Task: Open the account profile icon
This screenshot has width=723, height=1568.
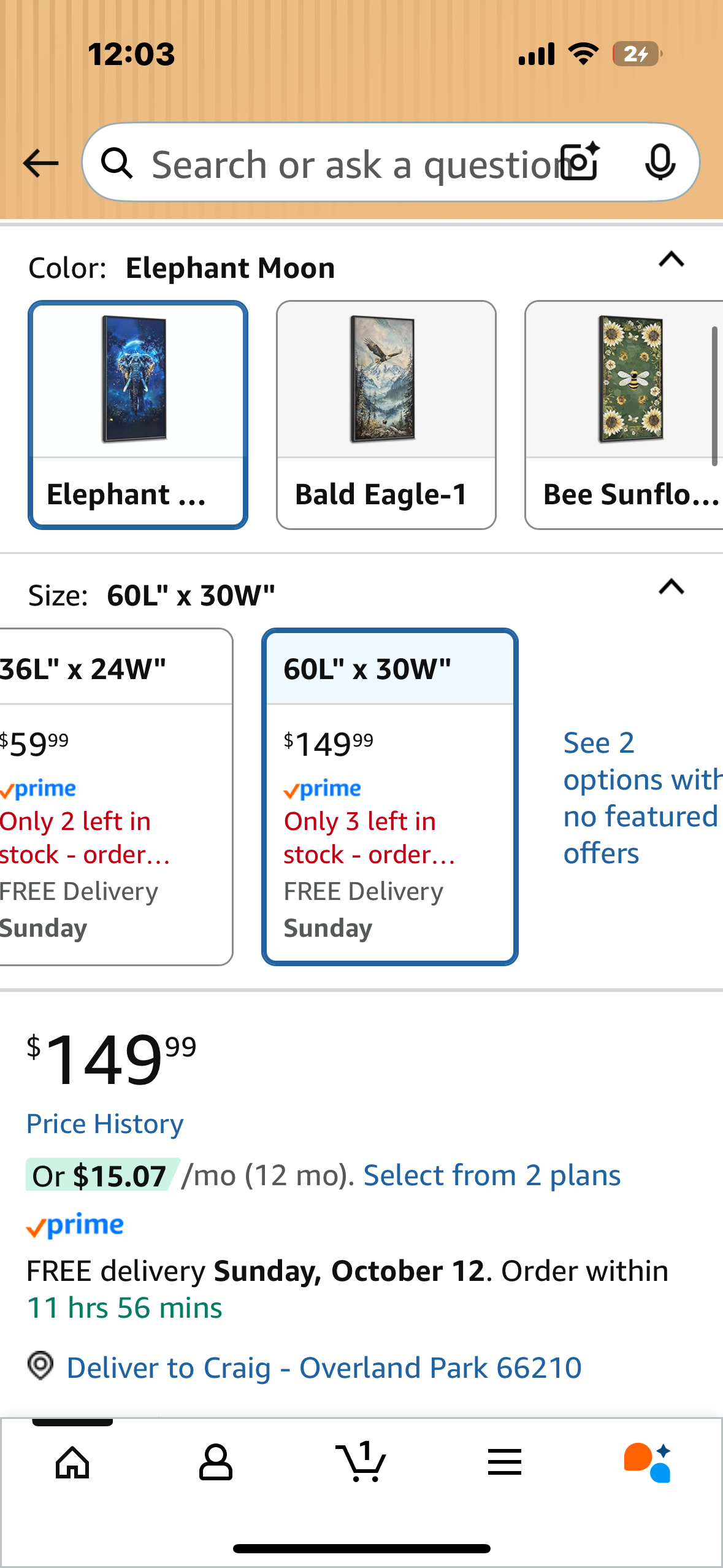Action: tap(216, 1462)
